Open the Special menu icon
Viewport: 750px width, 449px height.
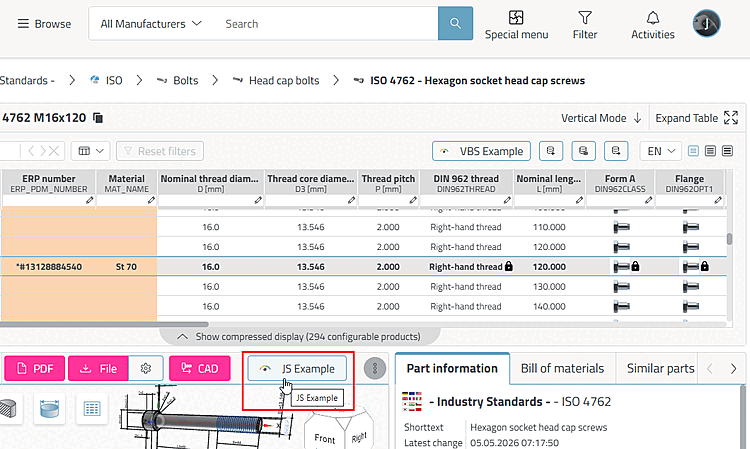pos(516,18)
